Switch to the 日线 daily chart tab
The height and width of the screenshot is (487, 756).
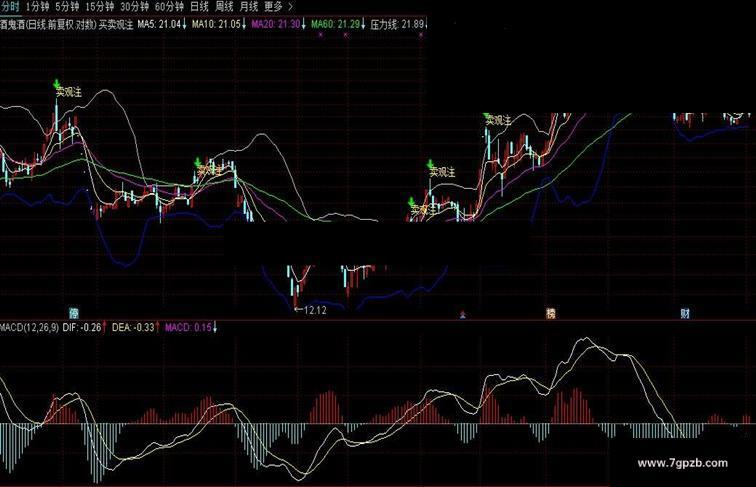coord(199,6)
